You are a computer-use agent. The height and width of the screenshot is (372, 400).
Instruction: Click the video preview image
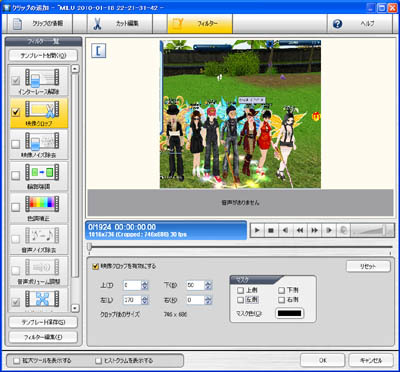240,114
